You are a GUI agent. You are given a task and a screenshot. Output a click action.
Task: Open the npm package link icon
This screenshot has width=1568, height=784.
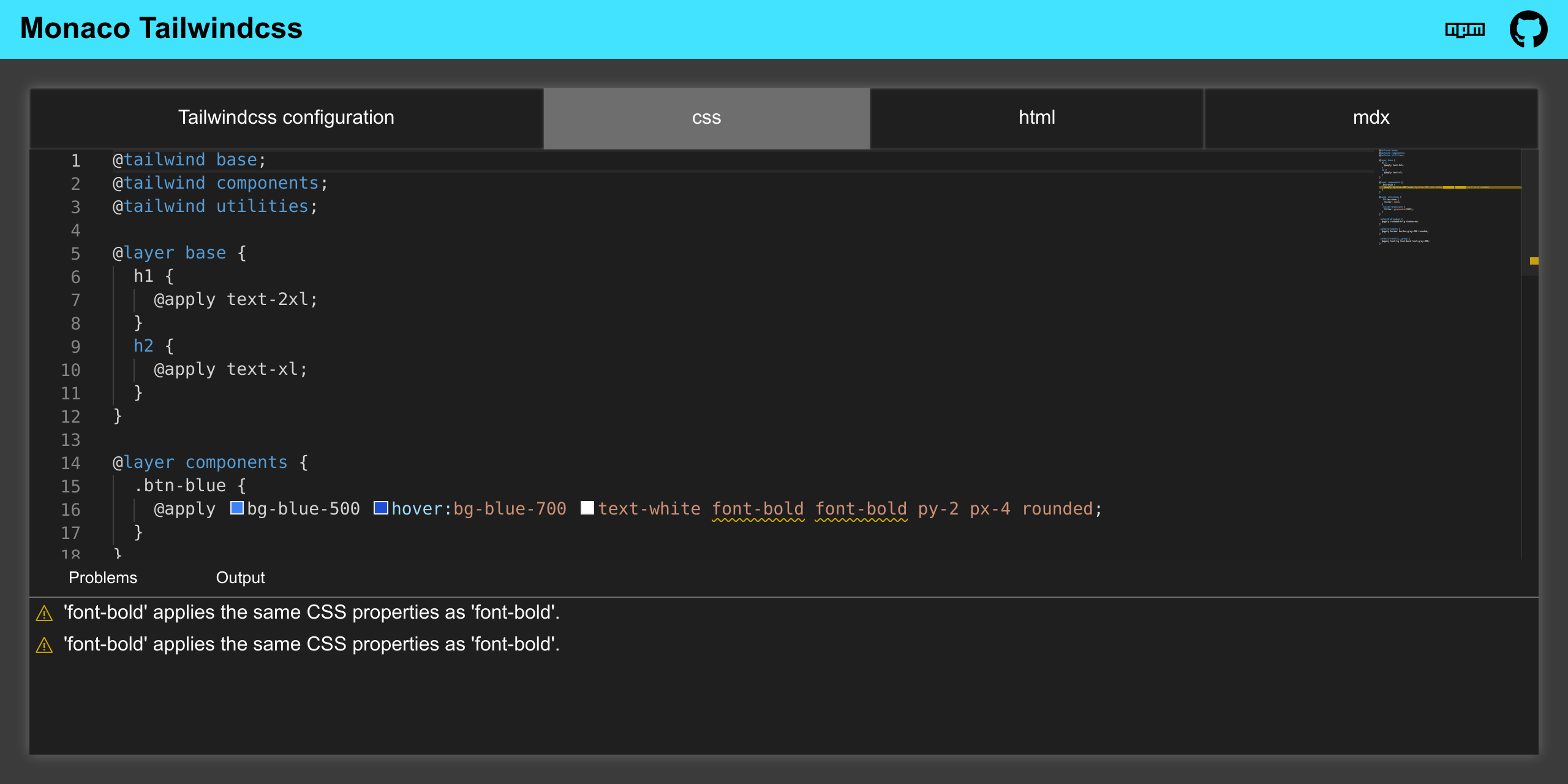[1464, 29]
